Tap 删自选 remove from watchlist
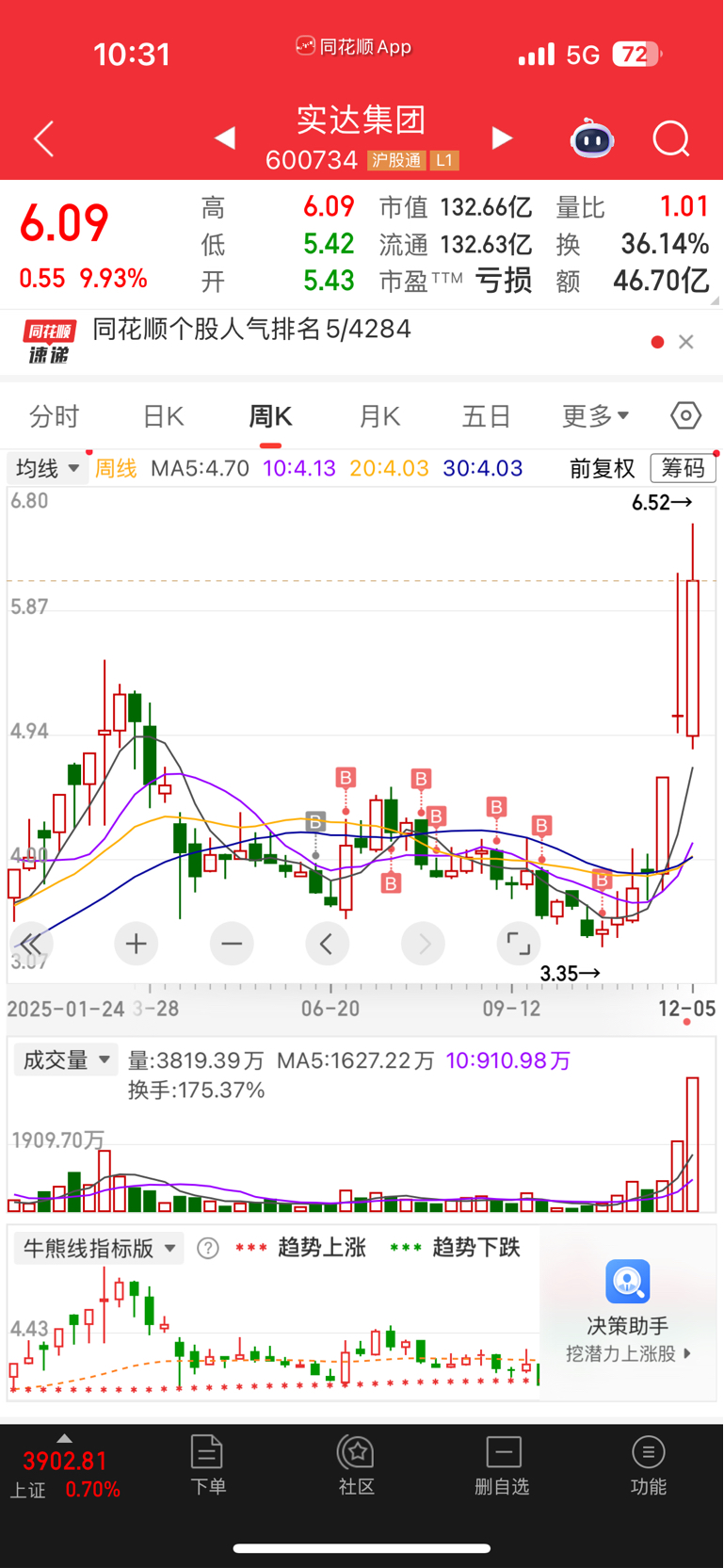Viewport: 724px width, 1568px height. (503, 1465)
